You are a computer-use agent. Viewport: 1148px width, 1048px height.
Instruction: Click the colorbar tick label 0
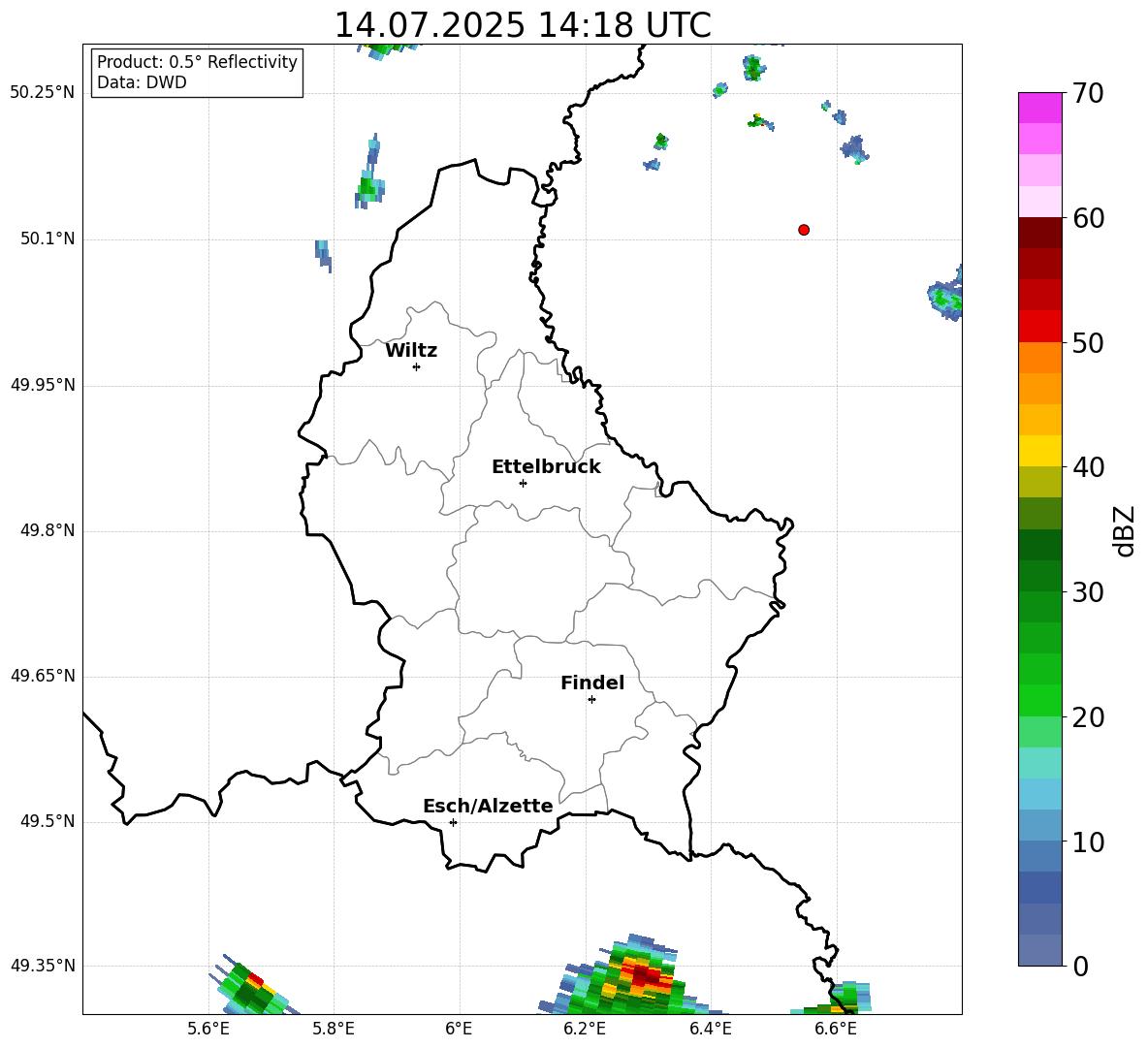pos(1080,966)
